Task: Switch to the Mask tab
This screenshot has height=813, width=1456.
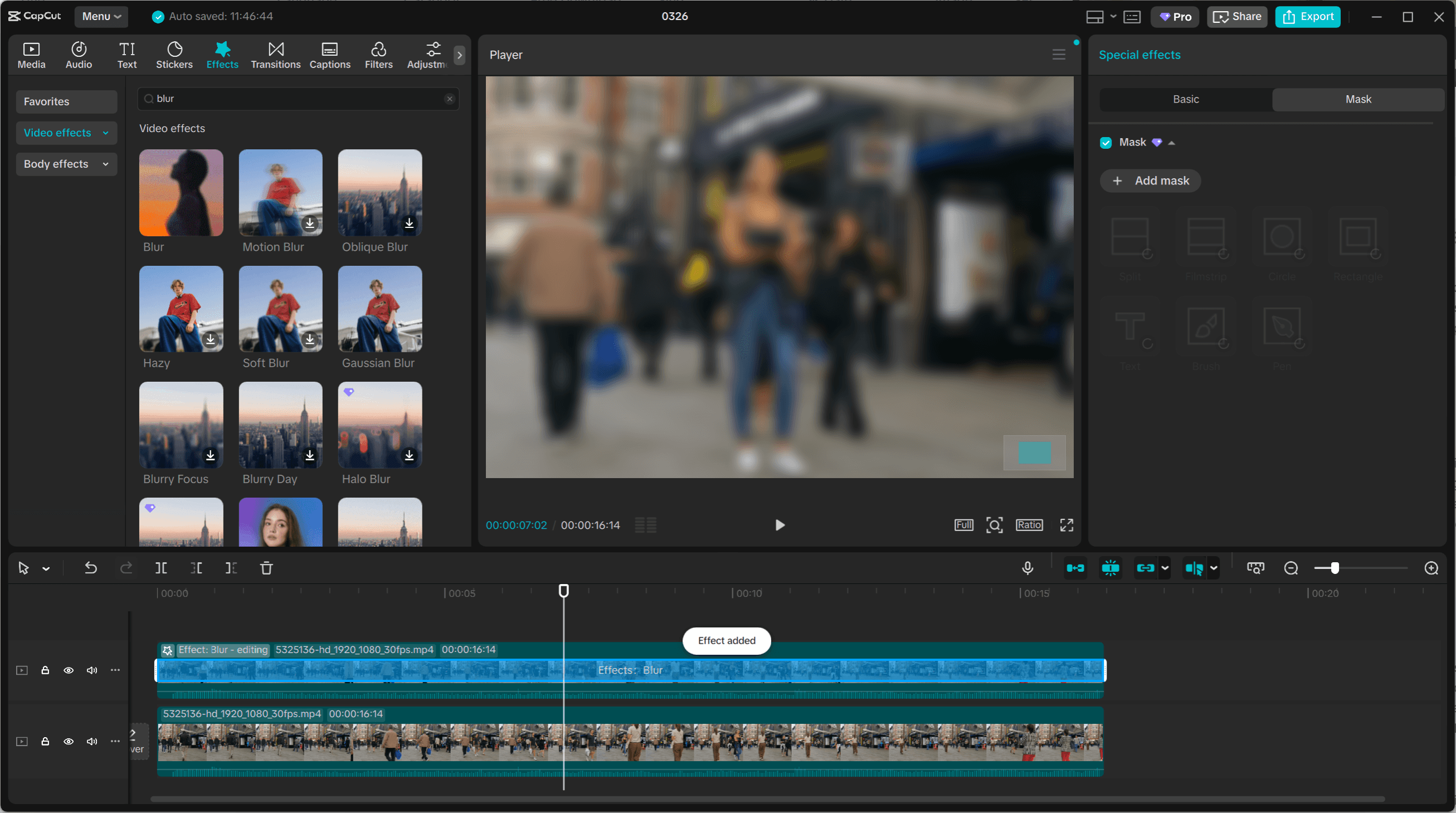Action: pyautogui.click(x=1358, y=99)
